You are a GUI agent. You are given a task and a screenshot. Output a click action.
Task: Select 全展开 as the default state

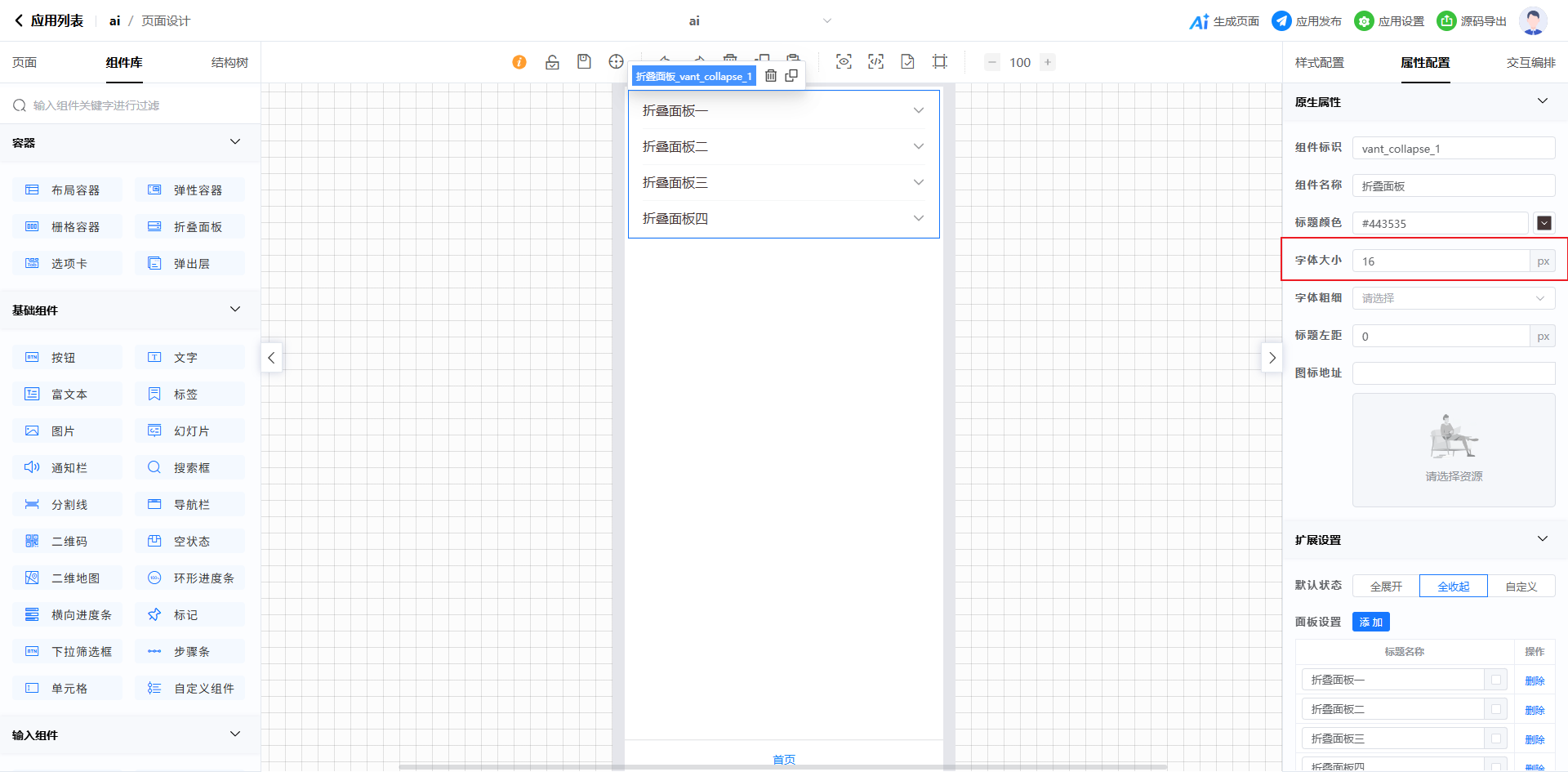(x=1386, y=587)
